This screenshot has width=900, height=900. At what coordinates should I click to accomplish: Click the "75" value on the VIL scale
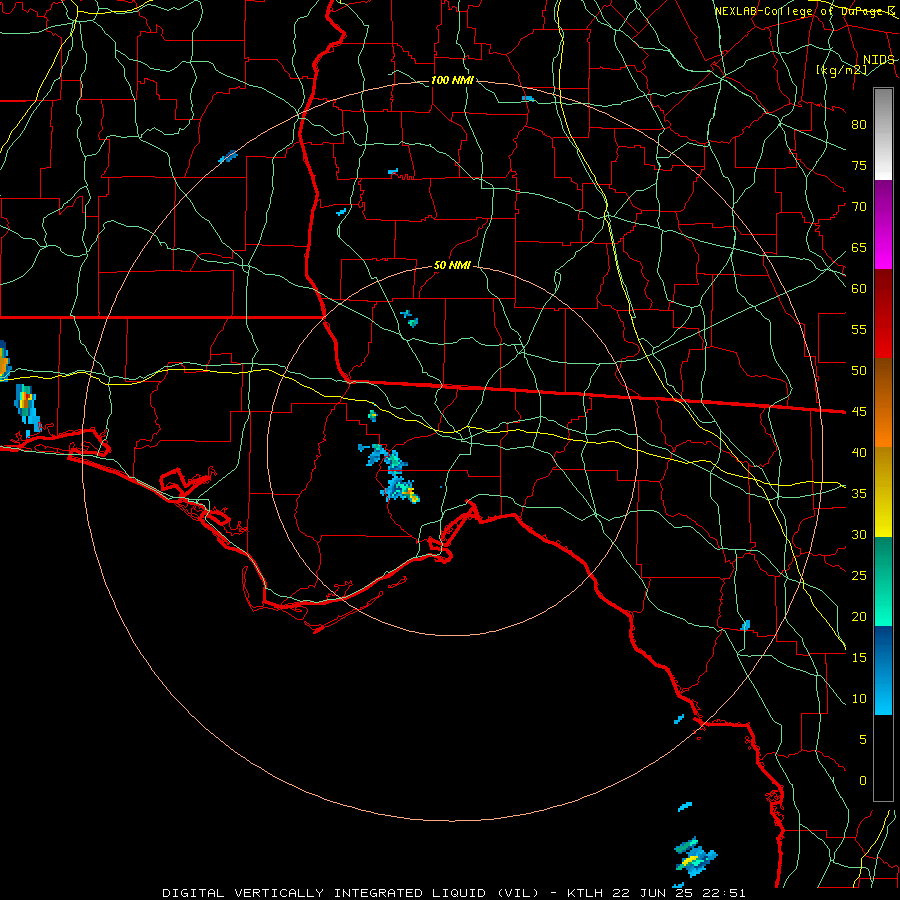[x=859, y=165]
